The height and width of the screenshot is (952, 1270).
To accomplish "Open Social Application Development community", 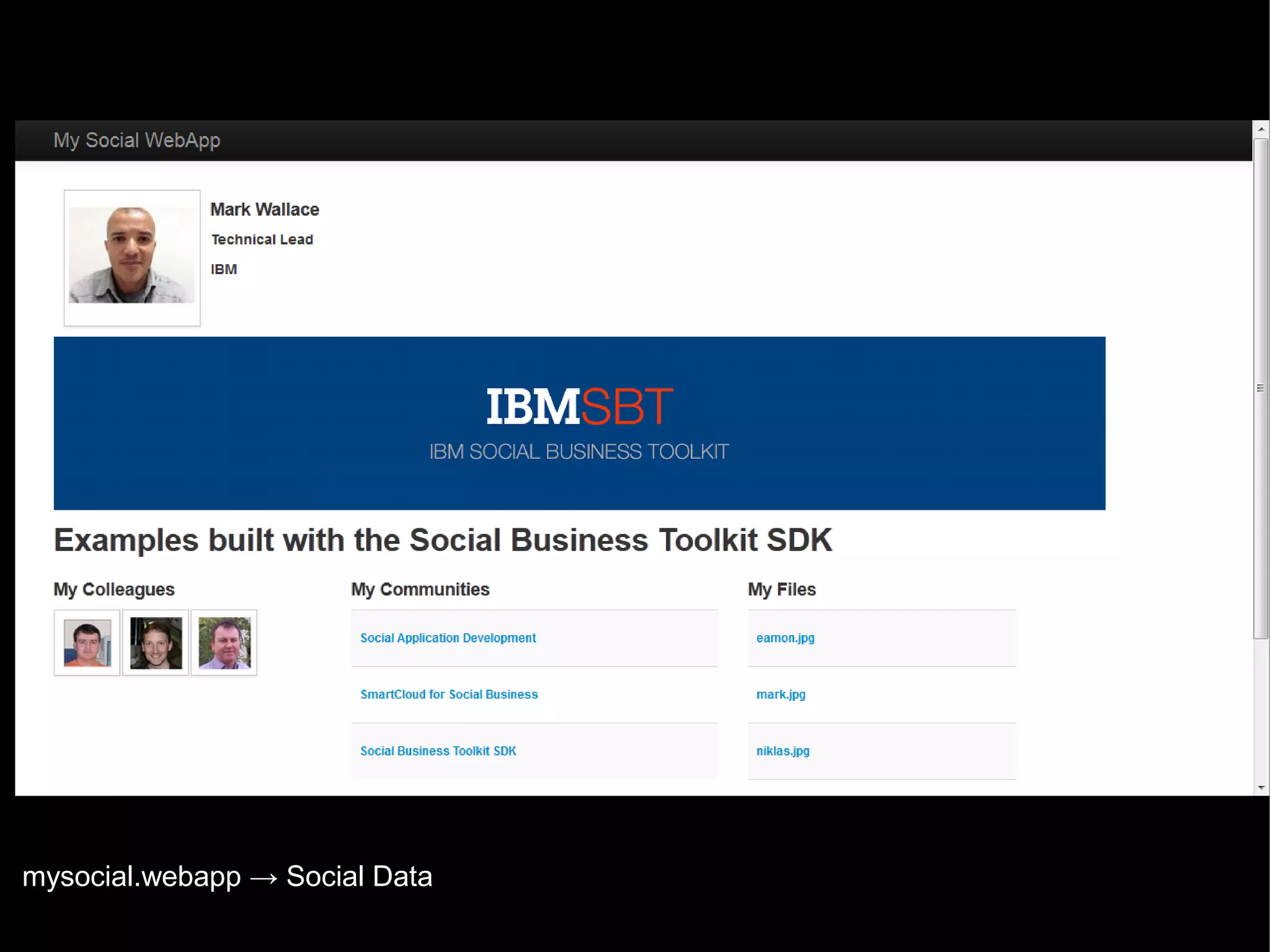I will coord(448,638).
